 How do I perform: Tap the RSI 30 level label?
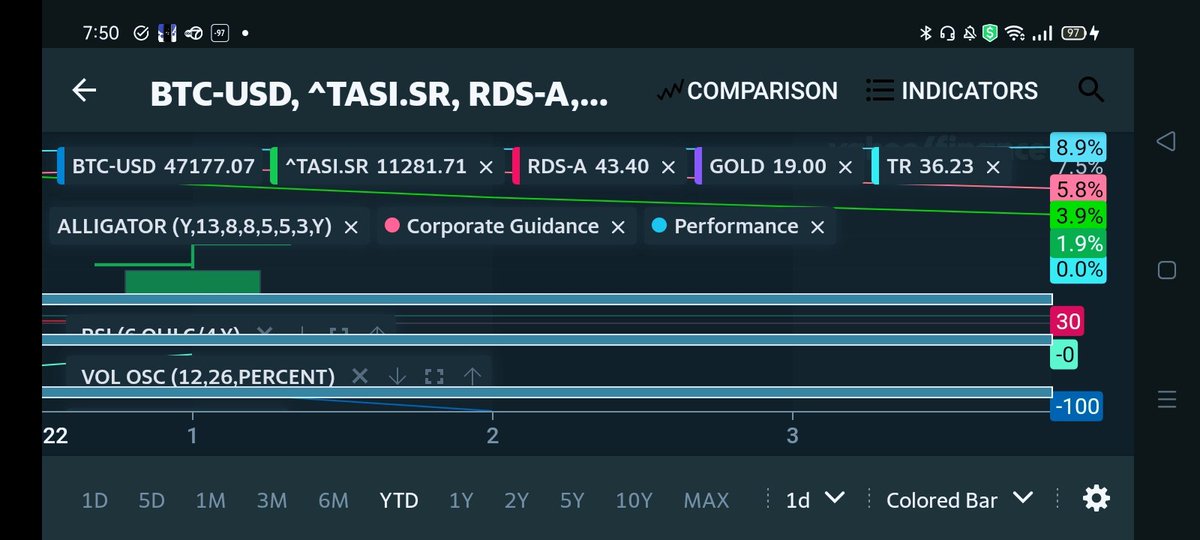1068,321
